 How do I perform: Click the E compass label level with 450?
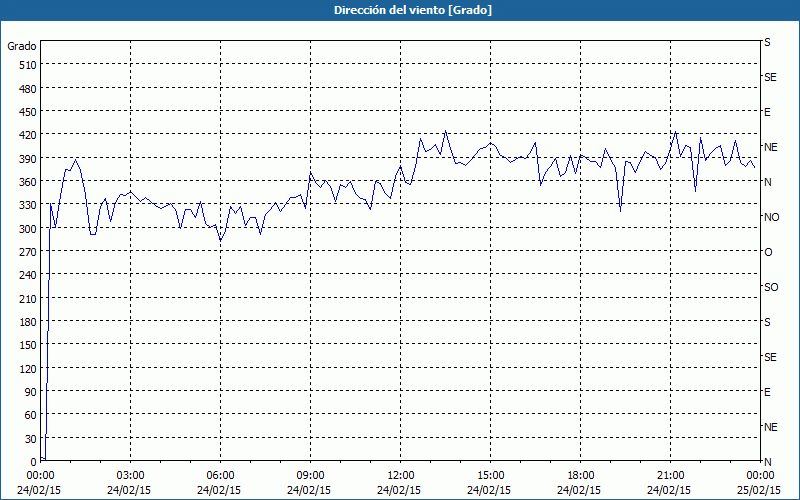[767, 112]
